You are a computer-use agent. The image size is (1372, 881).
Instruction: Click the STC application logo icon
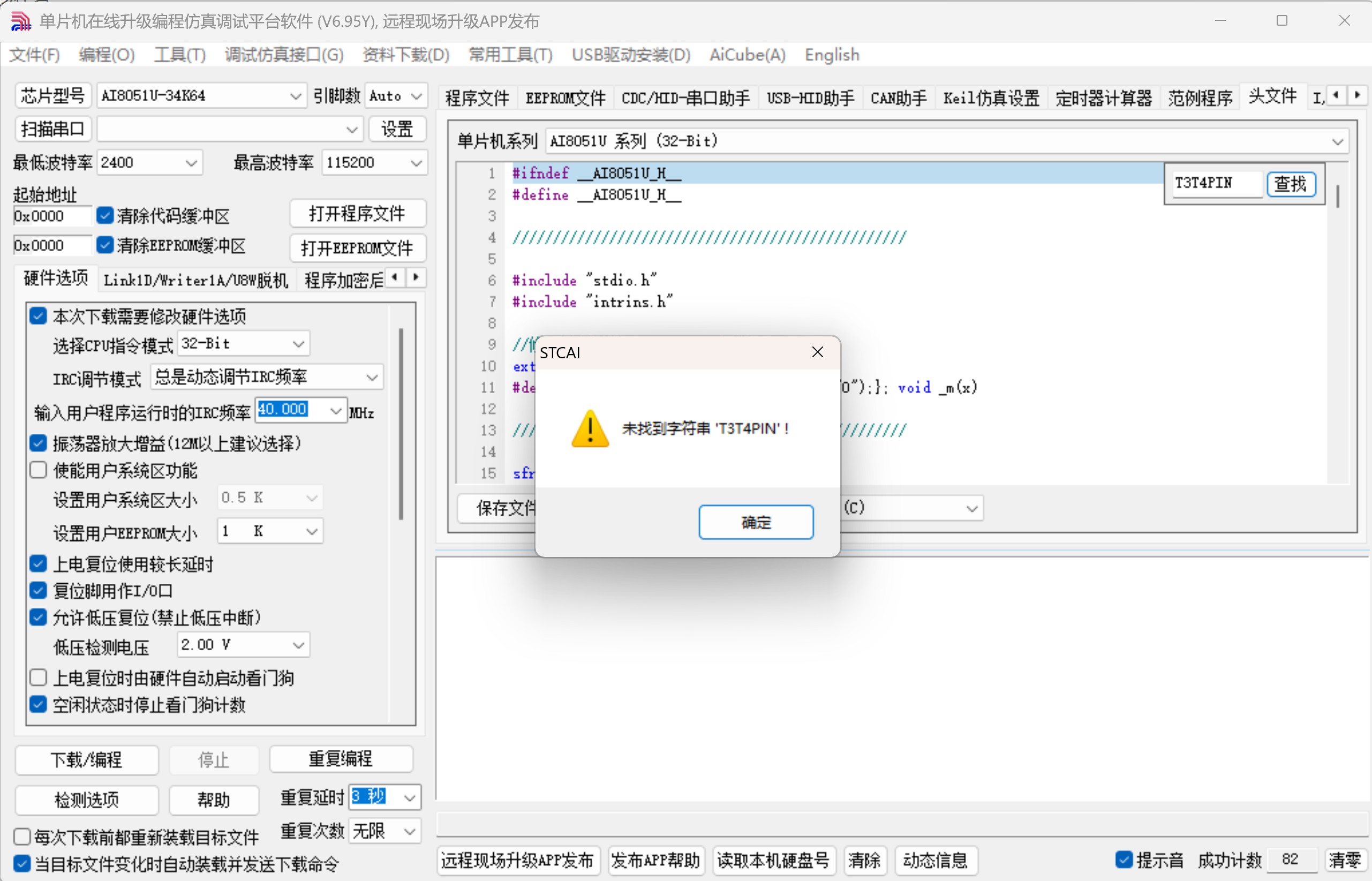(x=20, y=21)
